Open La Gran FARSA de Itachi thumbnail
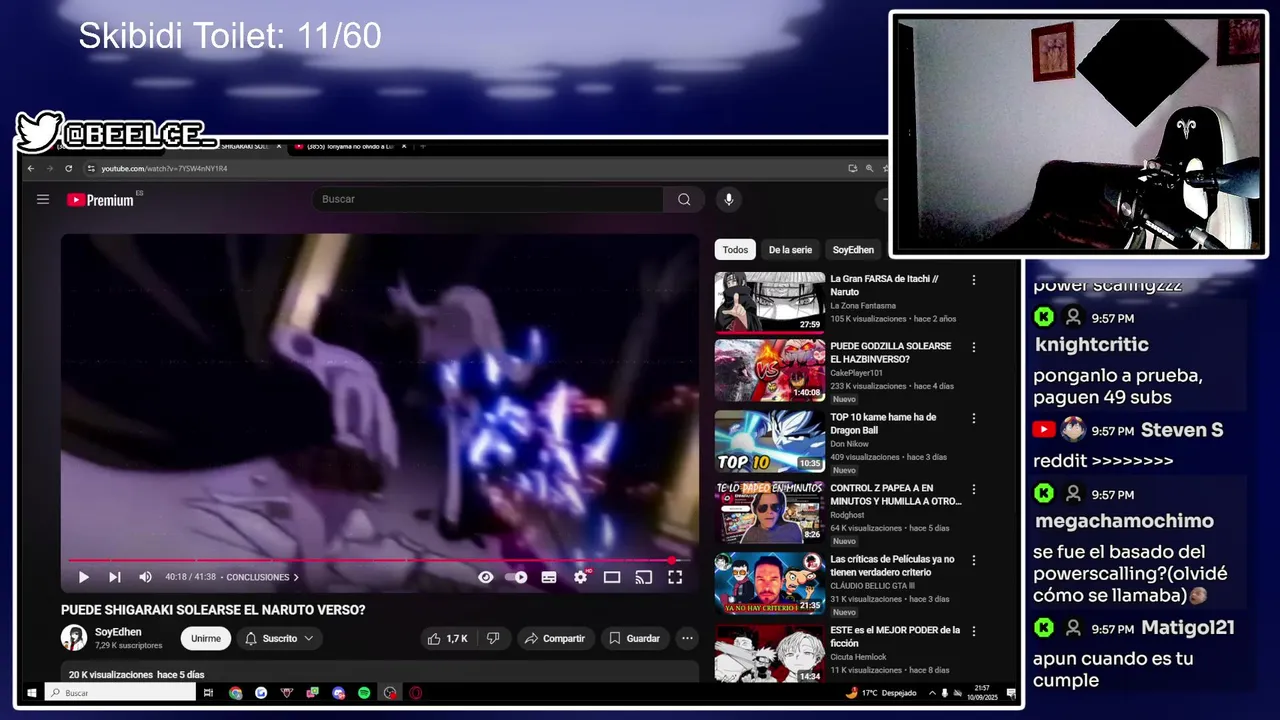This screenshot has height=720, width=1280. [x=770, y=302]
